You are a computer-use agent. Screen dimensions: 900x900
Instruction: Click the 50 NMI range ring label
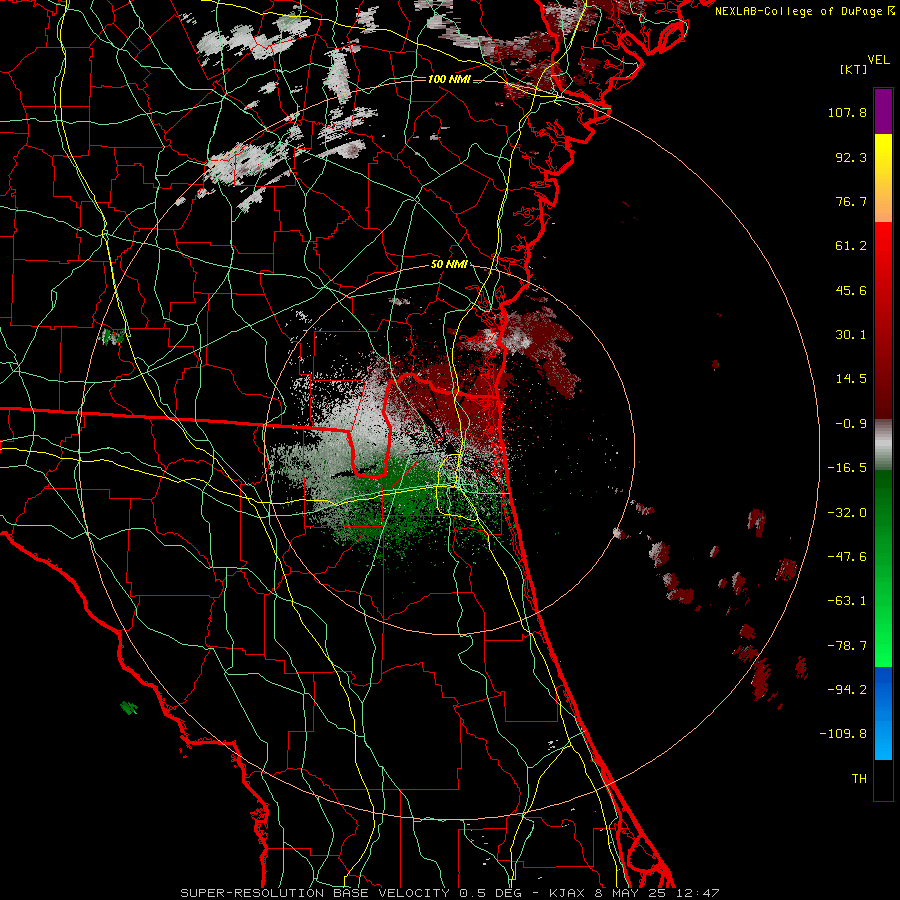(x=449, y=265)
